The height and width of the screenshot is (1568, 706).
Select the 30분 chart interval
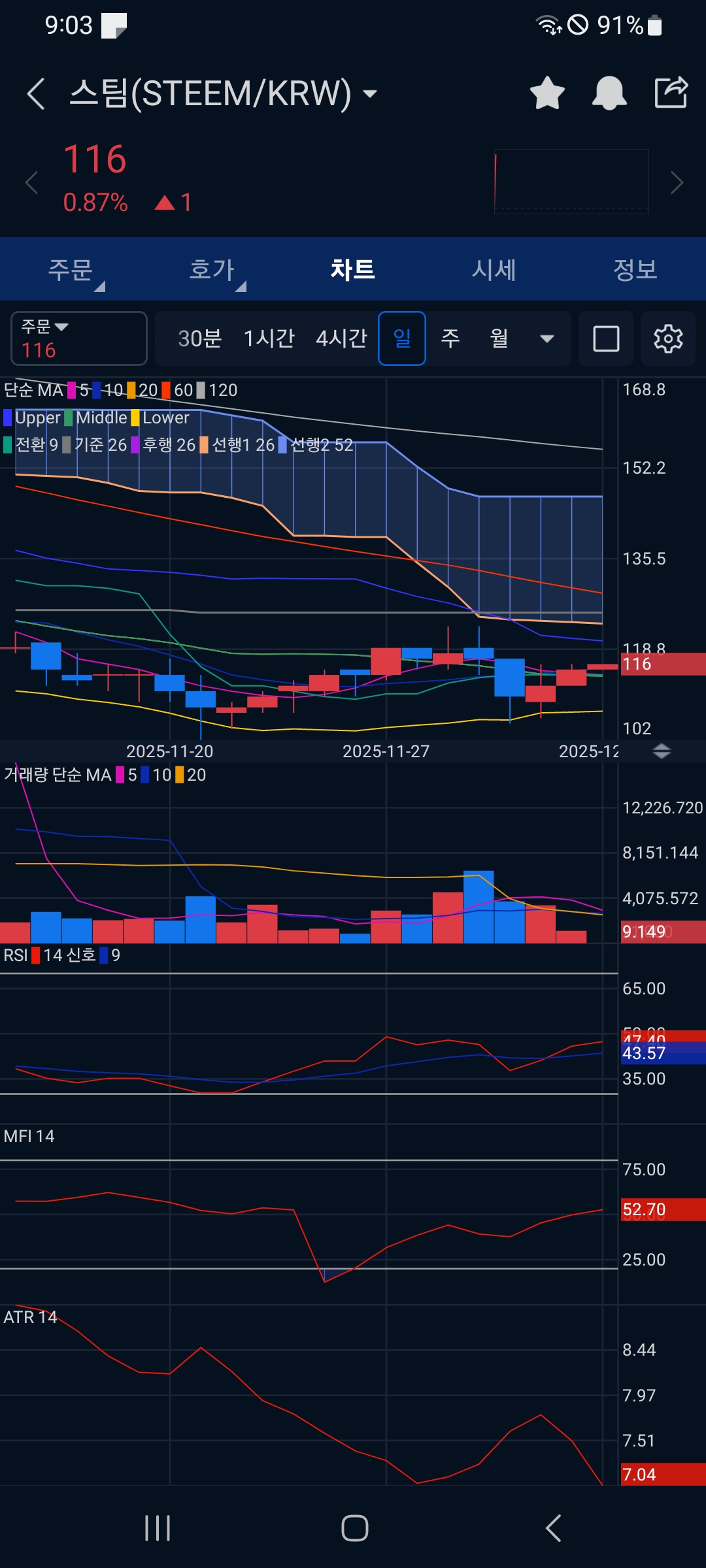200,338
